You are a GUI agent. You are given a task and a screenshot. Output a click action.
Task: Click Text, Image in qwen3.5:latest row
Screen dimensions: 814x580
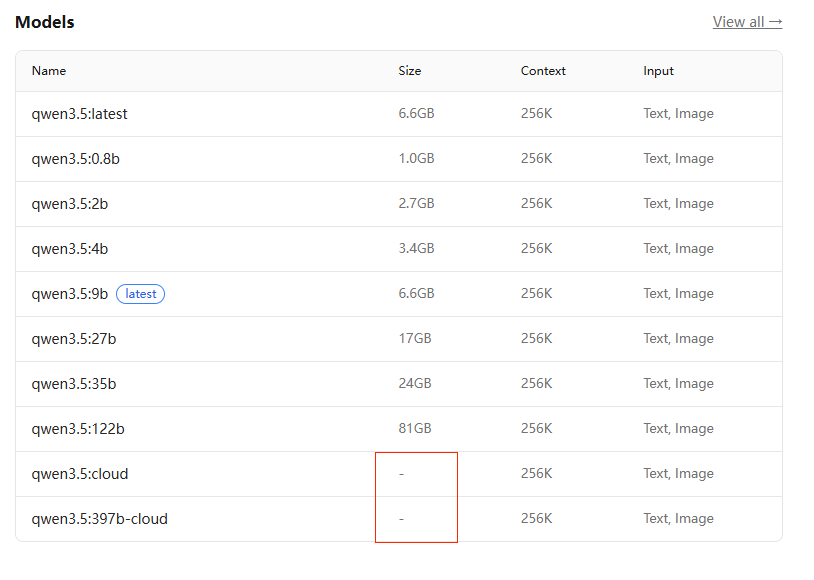click(x=678, y=114)
